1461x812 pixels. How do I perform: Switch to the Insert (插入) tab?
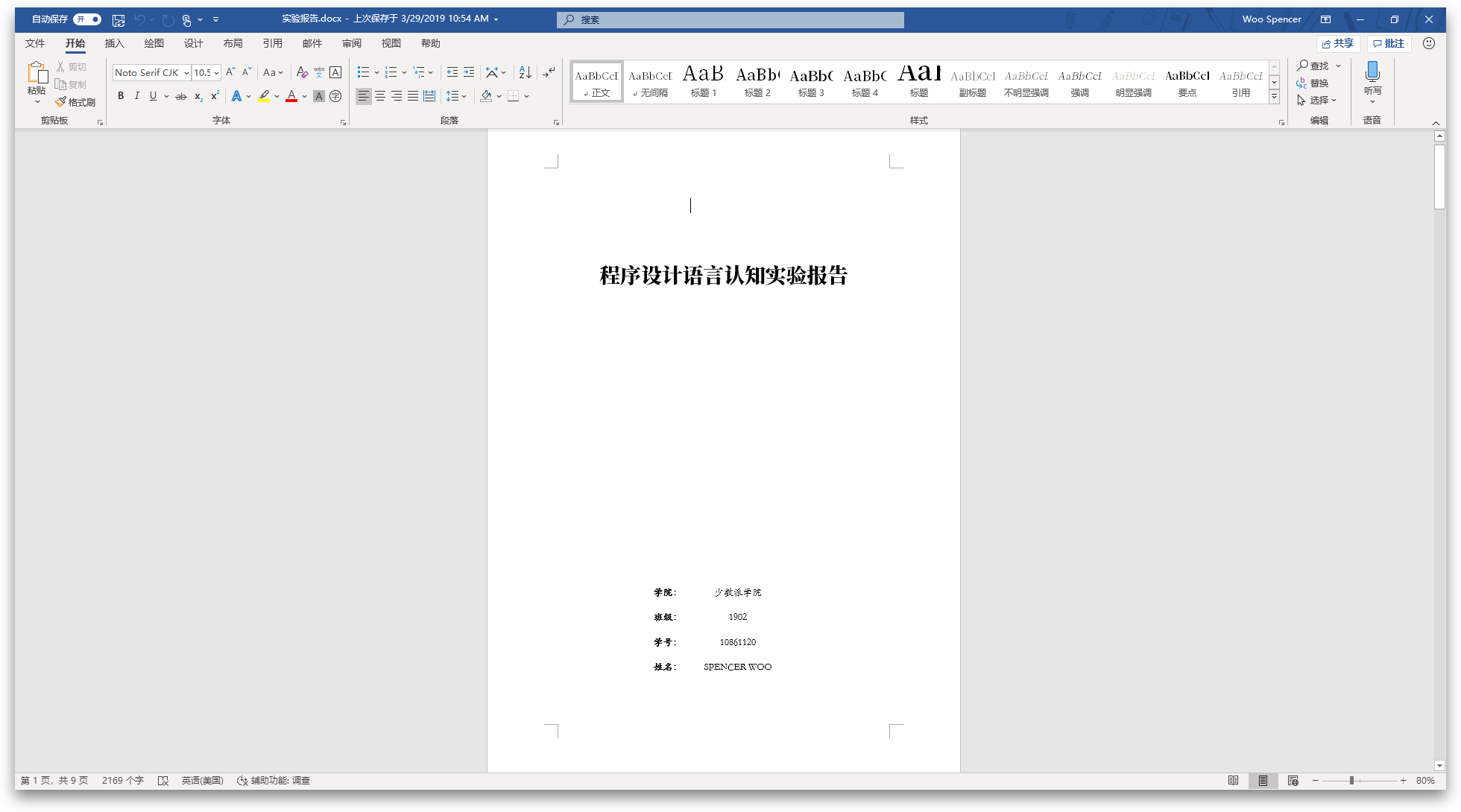click(x=115, y=43)
